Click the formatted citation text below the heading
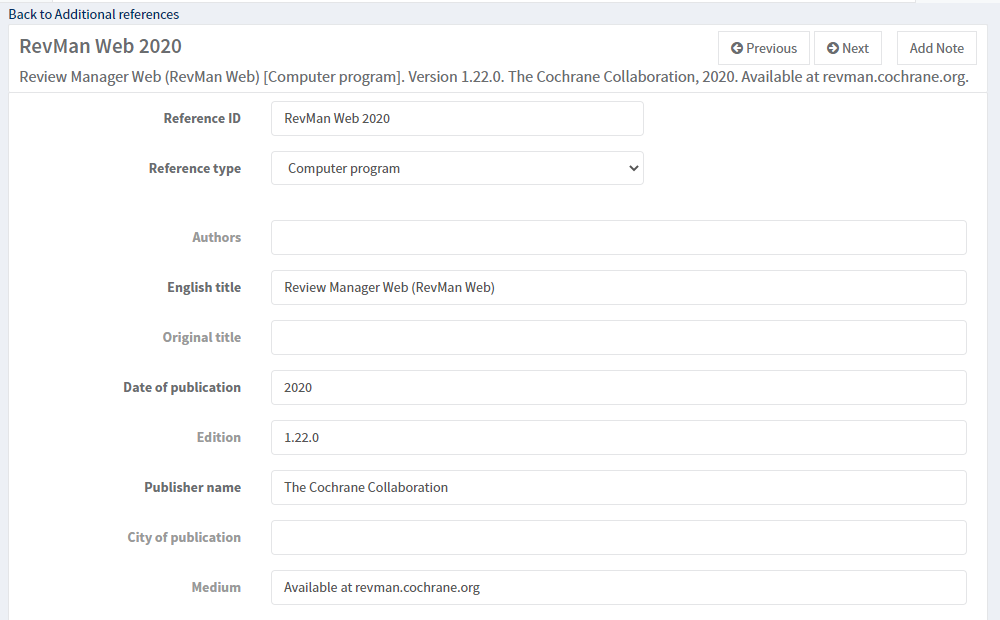This screenshot has height=620, width=1000. pyautogui.click(x=493, y=77)
